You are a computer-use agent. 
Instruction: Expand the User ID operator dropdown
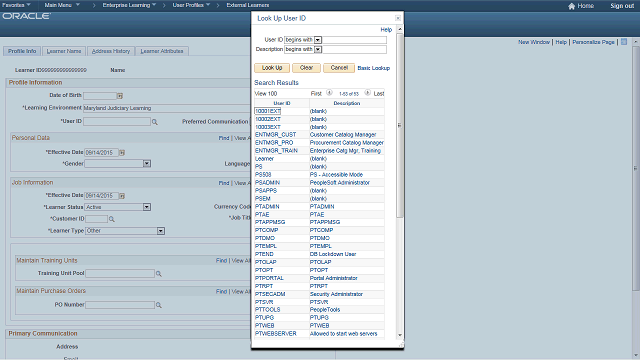tap(318, 40)
